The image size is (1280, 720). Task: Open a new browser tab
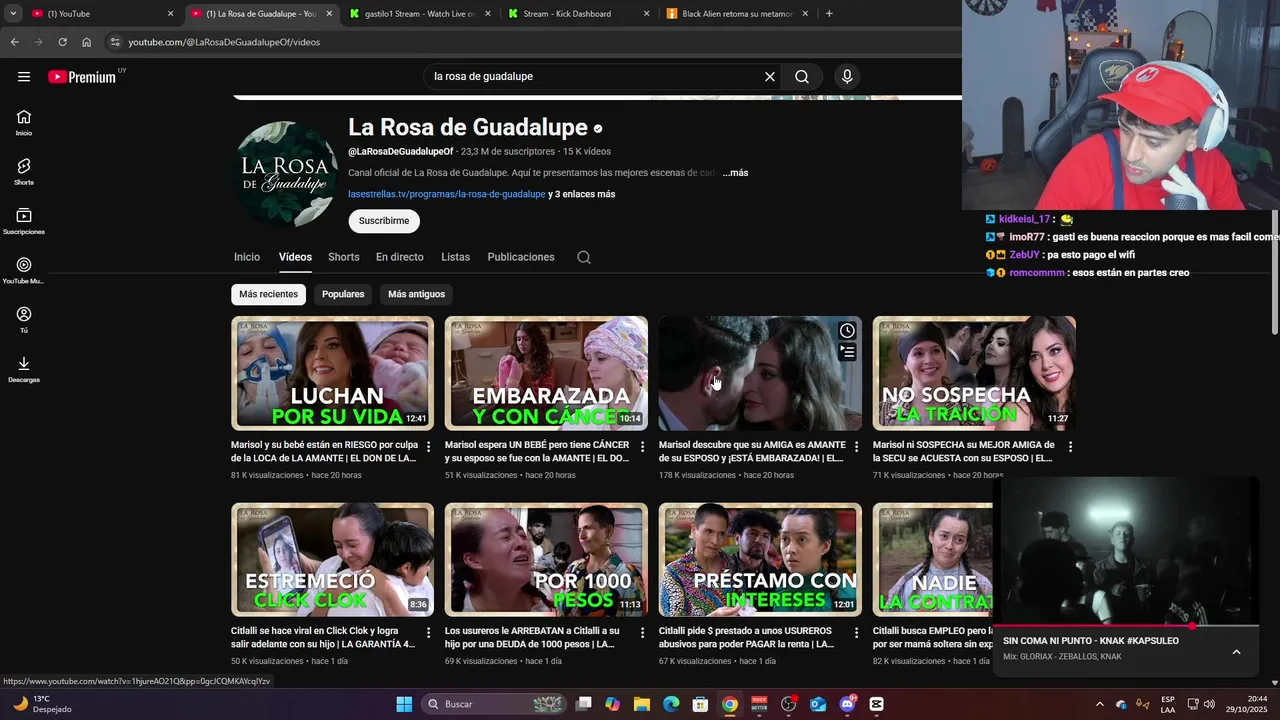[829, 13]
